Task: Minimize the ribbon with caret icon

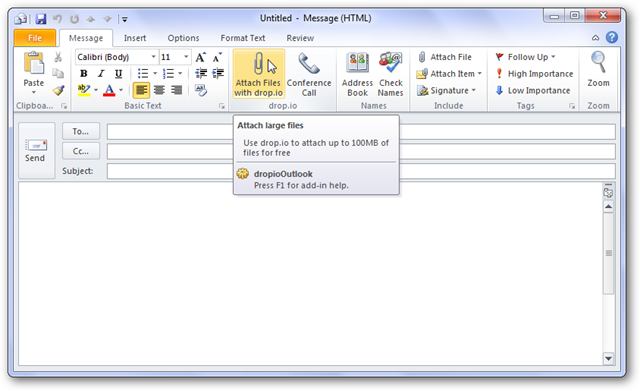Action: [596, 38]
